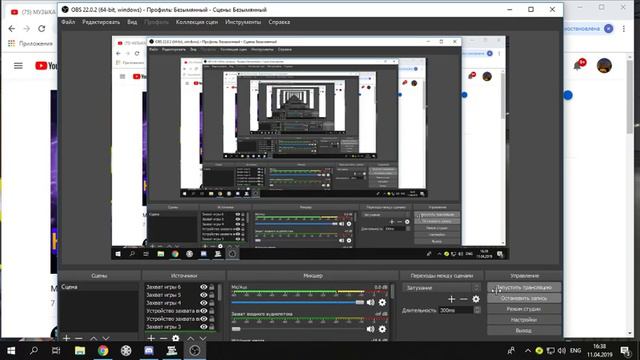The image size is (640, 360).
Task: Adjust the Длительность duration stepper arrows
Action: [477, 310]
